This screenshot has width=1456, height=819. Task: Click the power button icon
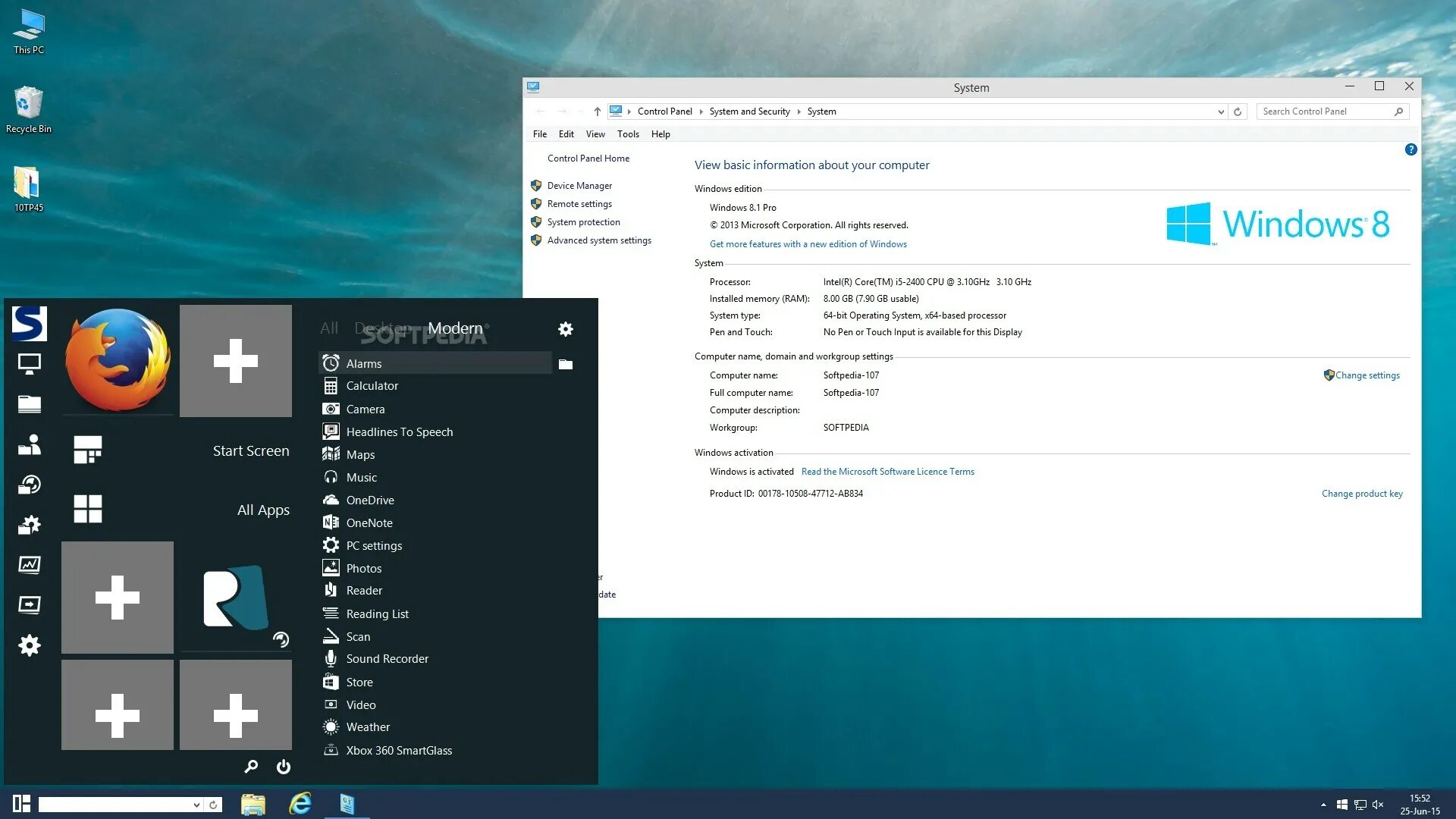tap(284, 767)
